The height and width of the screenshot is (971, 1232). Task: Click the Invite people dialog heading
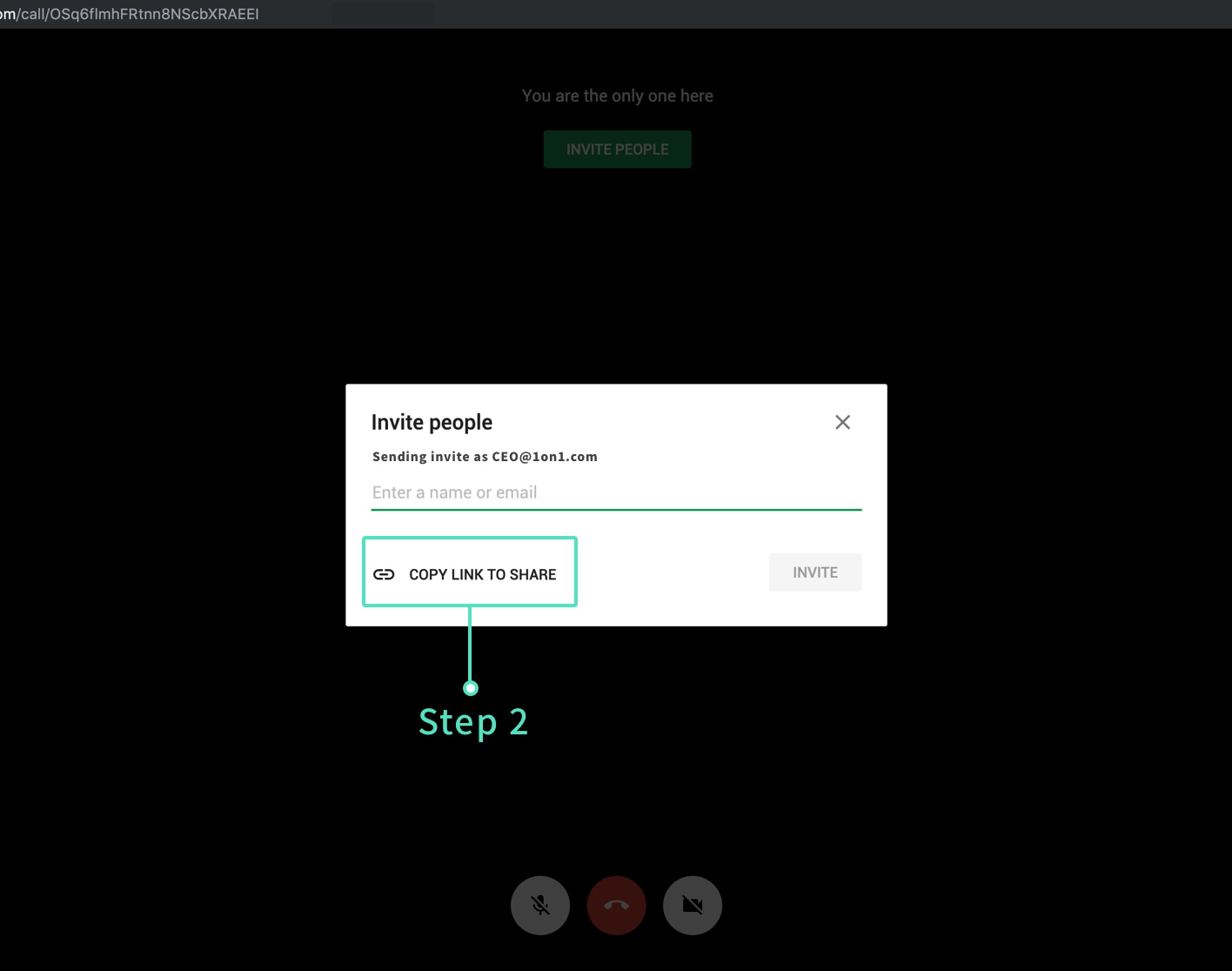pyautogui.click(x=432, y=422)
